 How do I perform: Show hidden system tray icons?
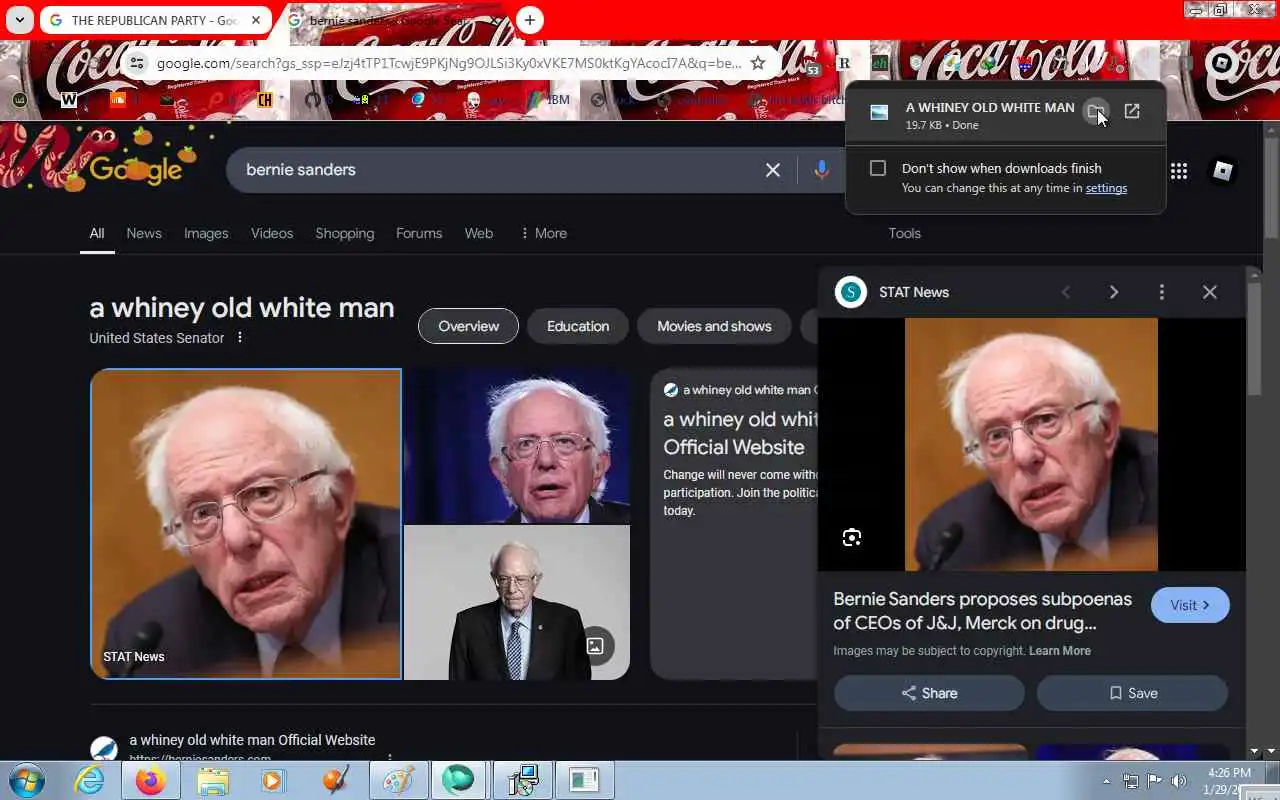coord(1107,781)
